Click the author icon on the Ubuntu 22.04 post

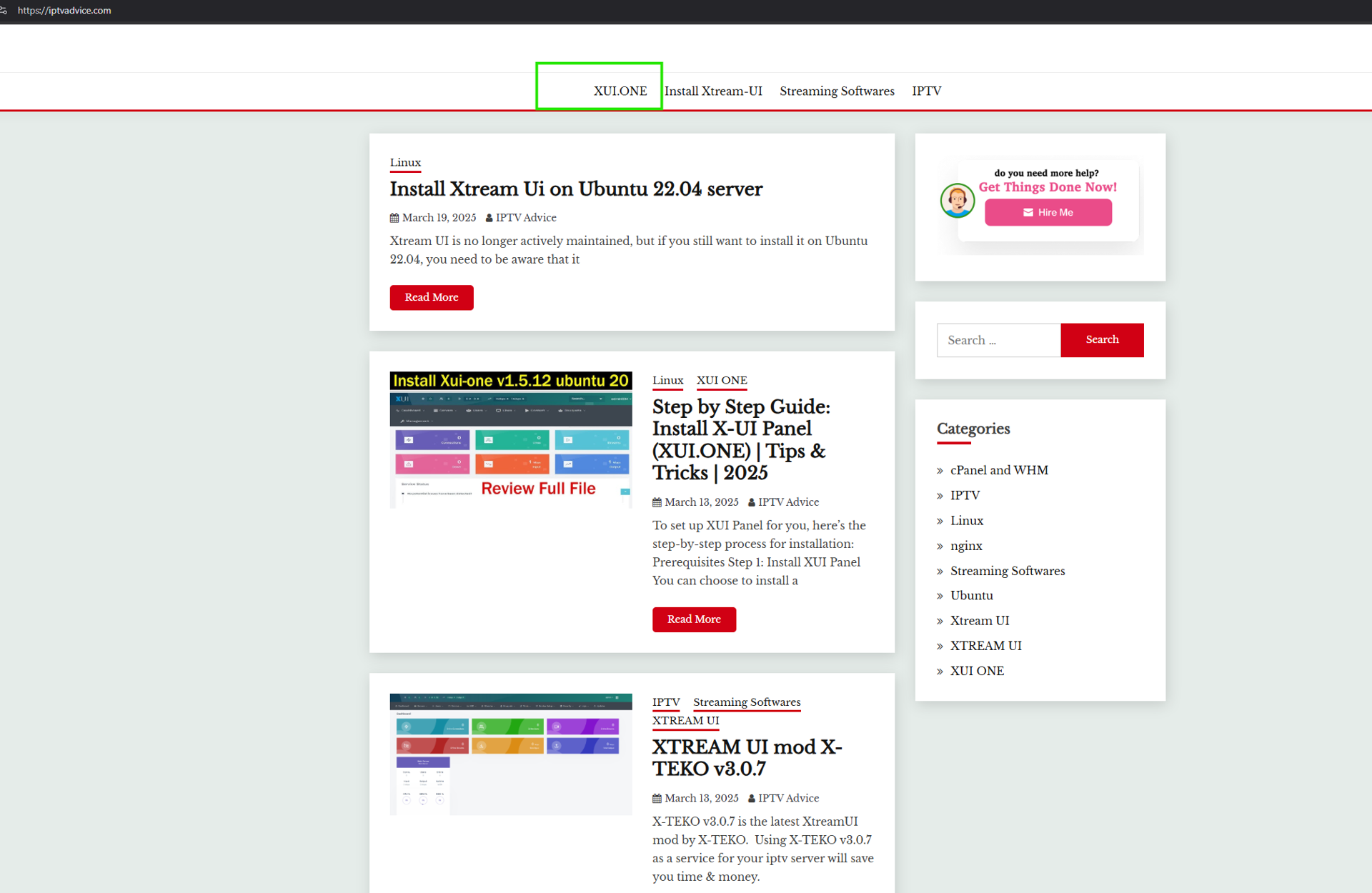click(489, 218)
